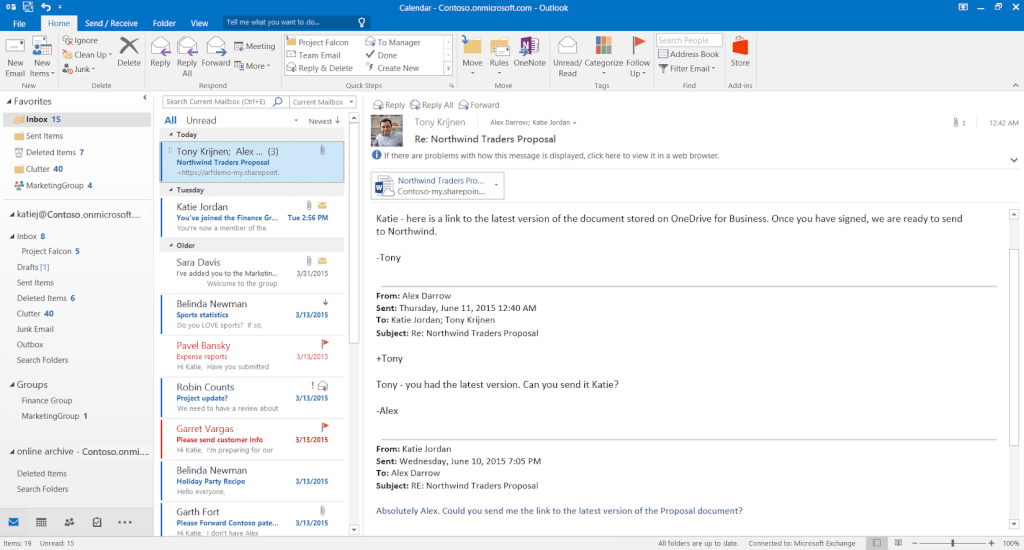Collapse the Today message group

[171, 135]
